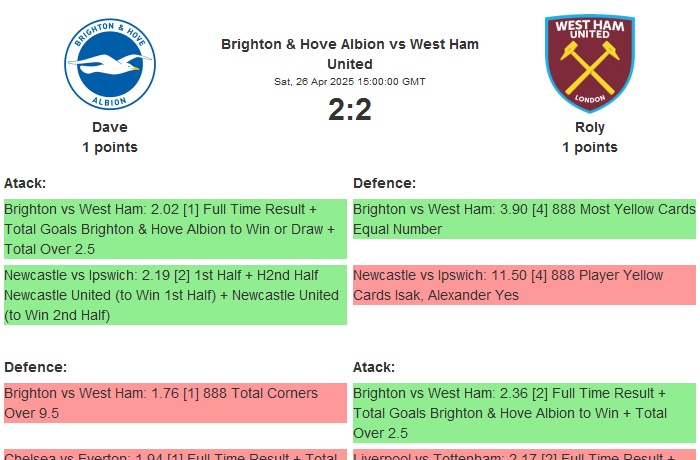Click the Brighton & Hove Albion club logo
The image size is (700, 460).
[110, 63]
